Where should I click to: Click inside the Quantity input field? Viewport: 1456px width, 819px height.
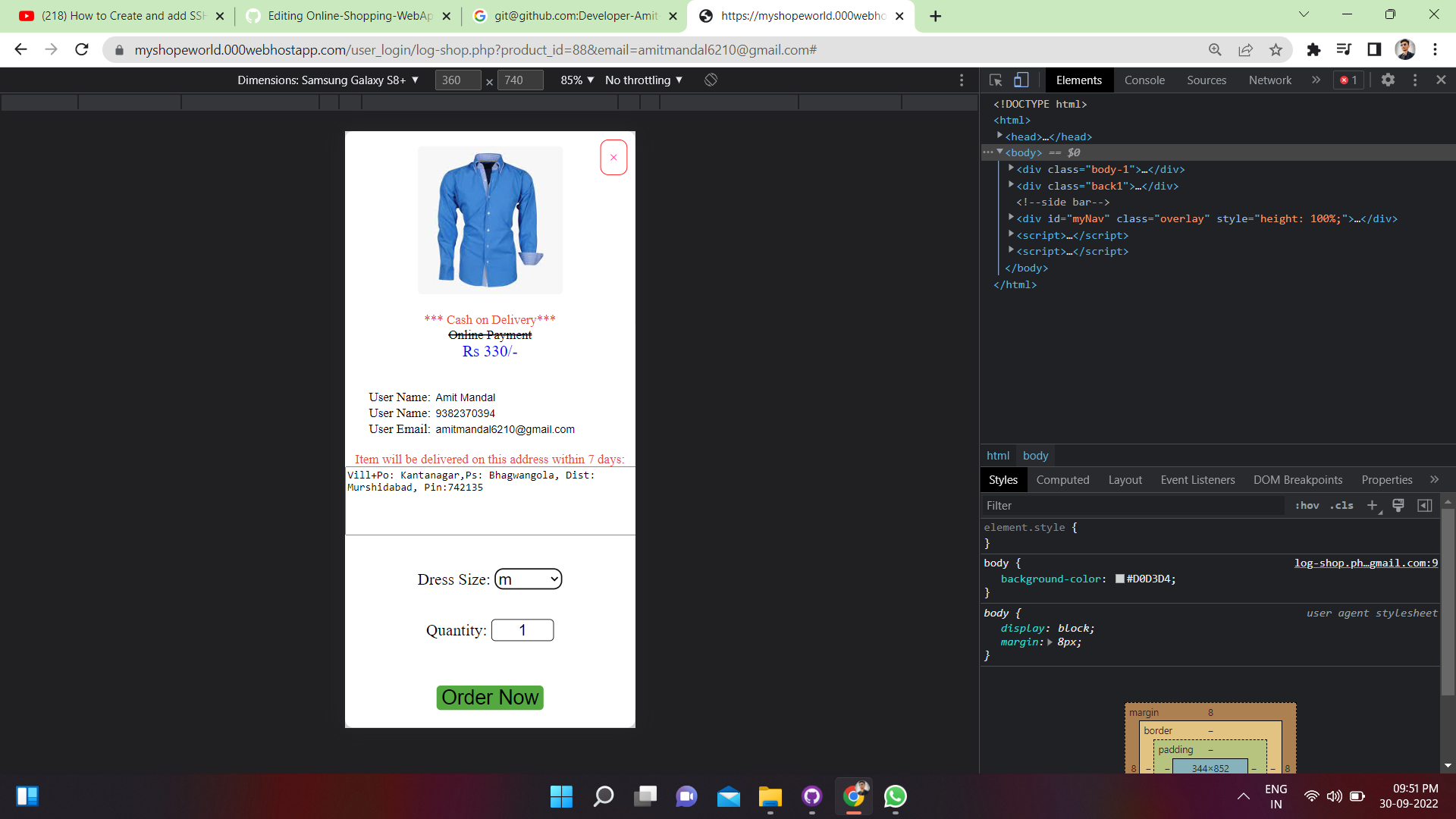522,629
